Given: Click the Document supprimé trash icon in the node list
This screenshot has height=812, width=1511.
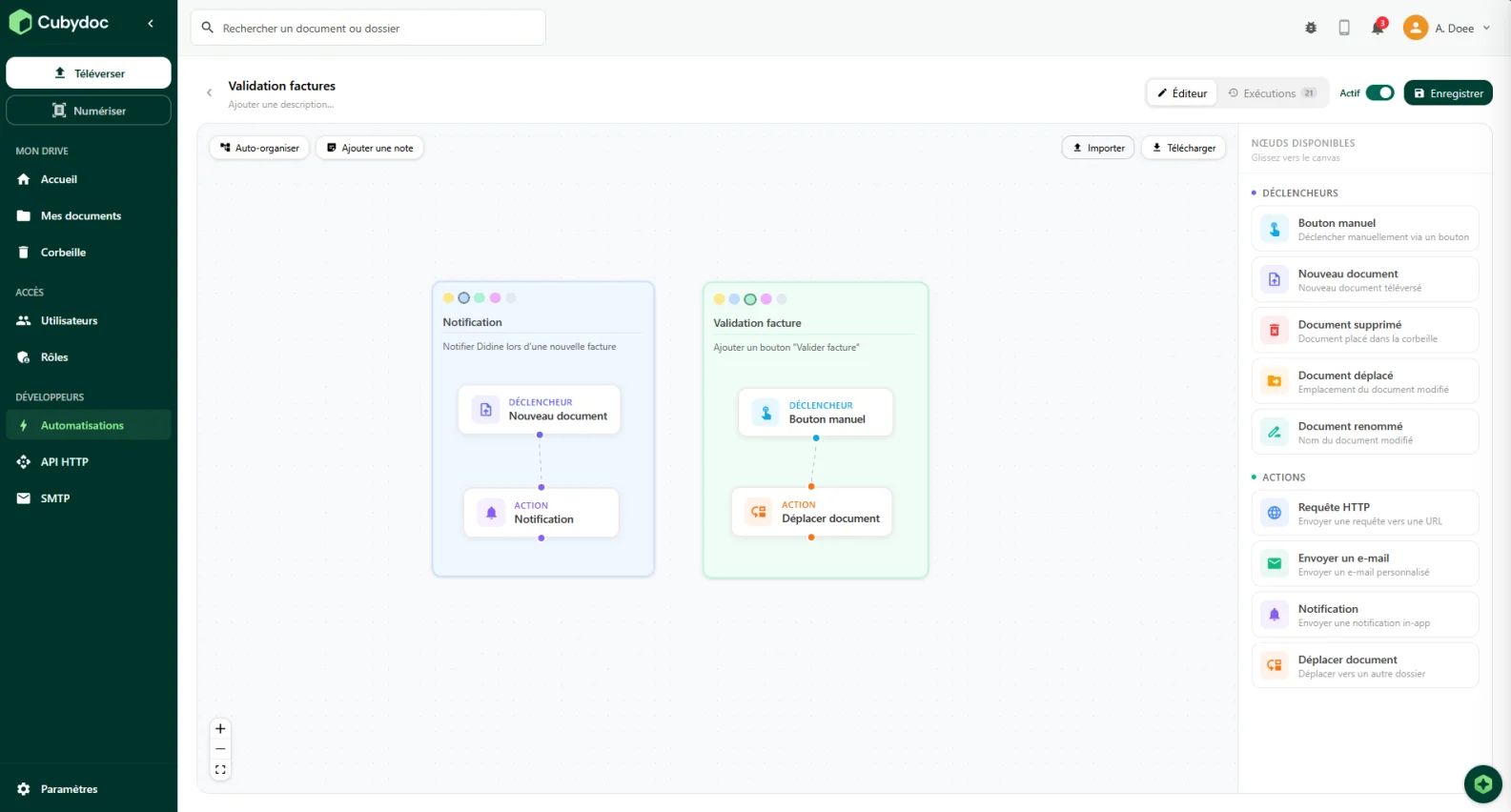Looking at the screenshot, I should (x=1275, y=330).
